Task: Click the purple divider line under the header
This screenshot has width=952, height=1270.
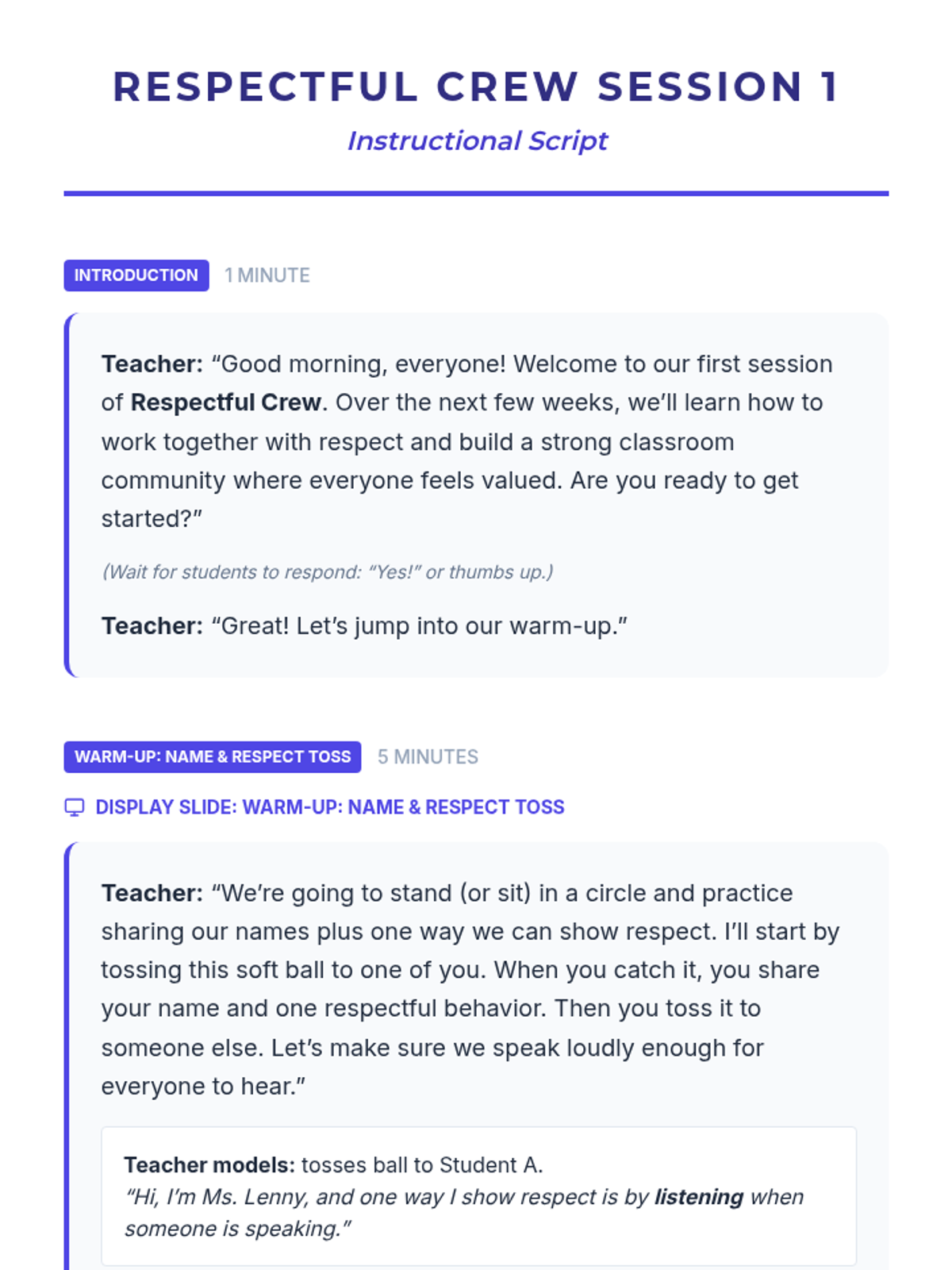Action: click(x=476, y=193)
